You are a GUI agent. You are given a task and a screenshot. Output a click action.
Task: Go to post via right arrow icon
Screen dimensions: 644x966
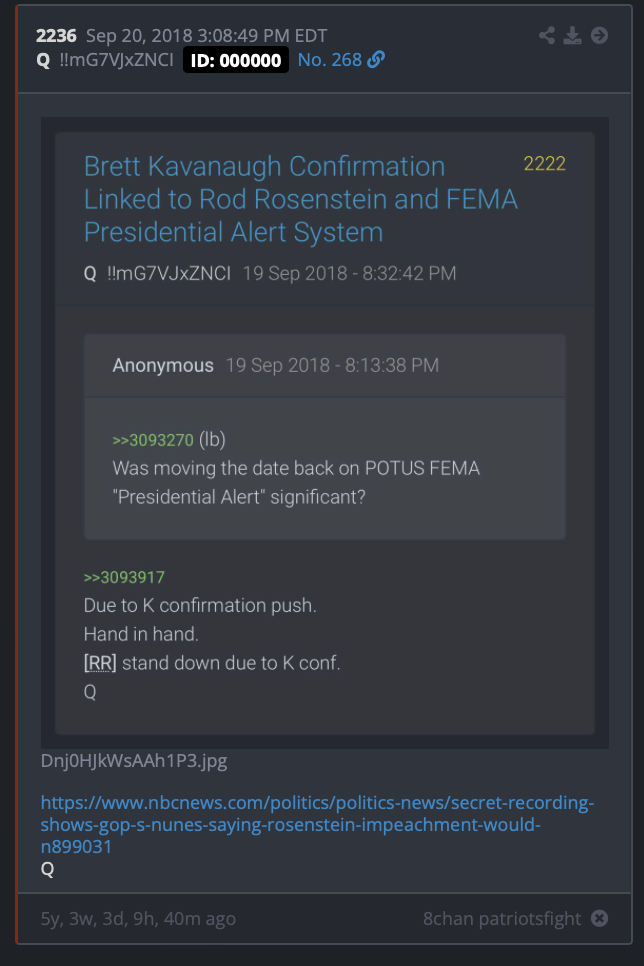[x=599, y=36]
